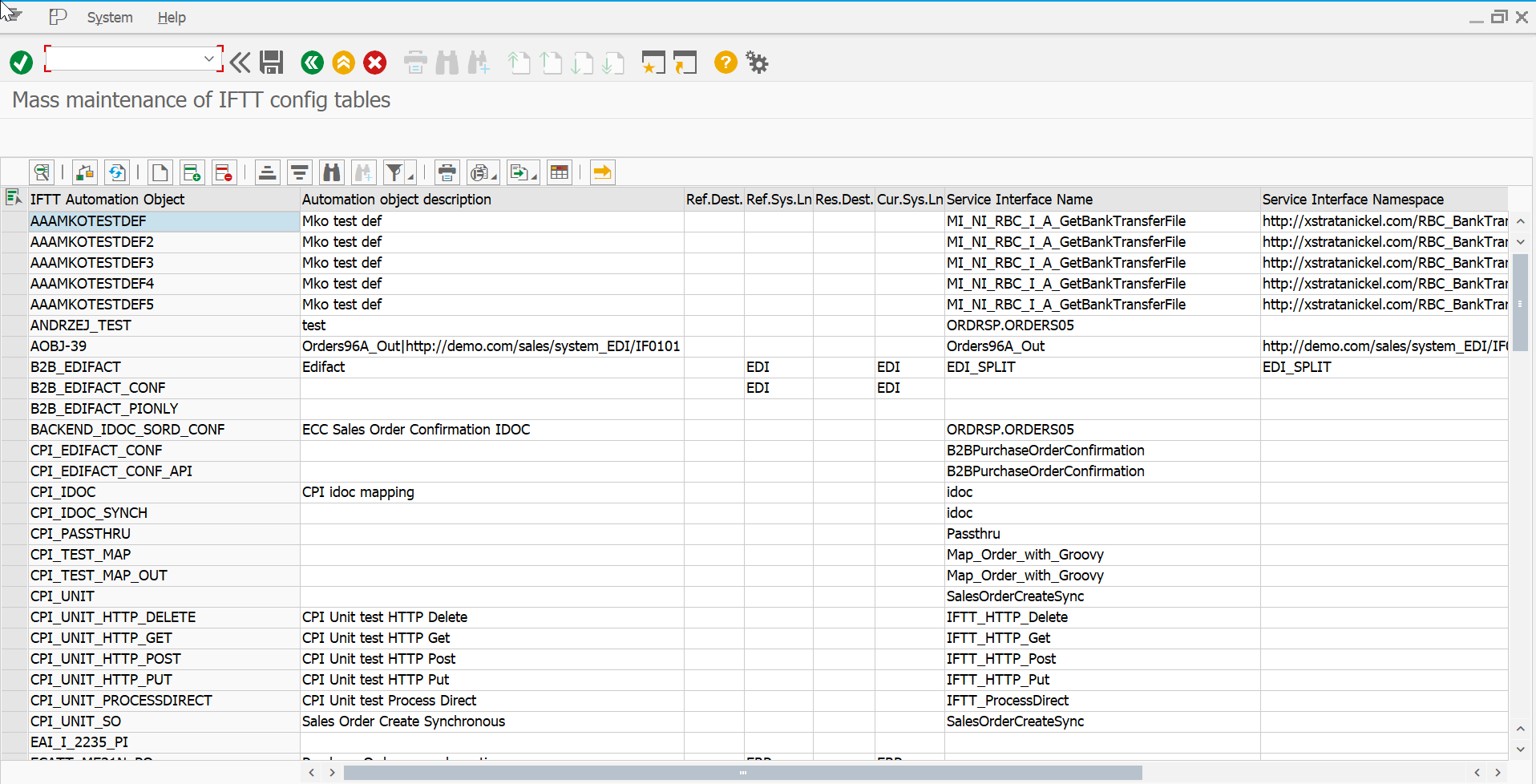Click the Save floppy disk icon
Screen dimensions: 1536x784
272,63
